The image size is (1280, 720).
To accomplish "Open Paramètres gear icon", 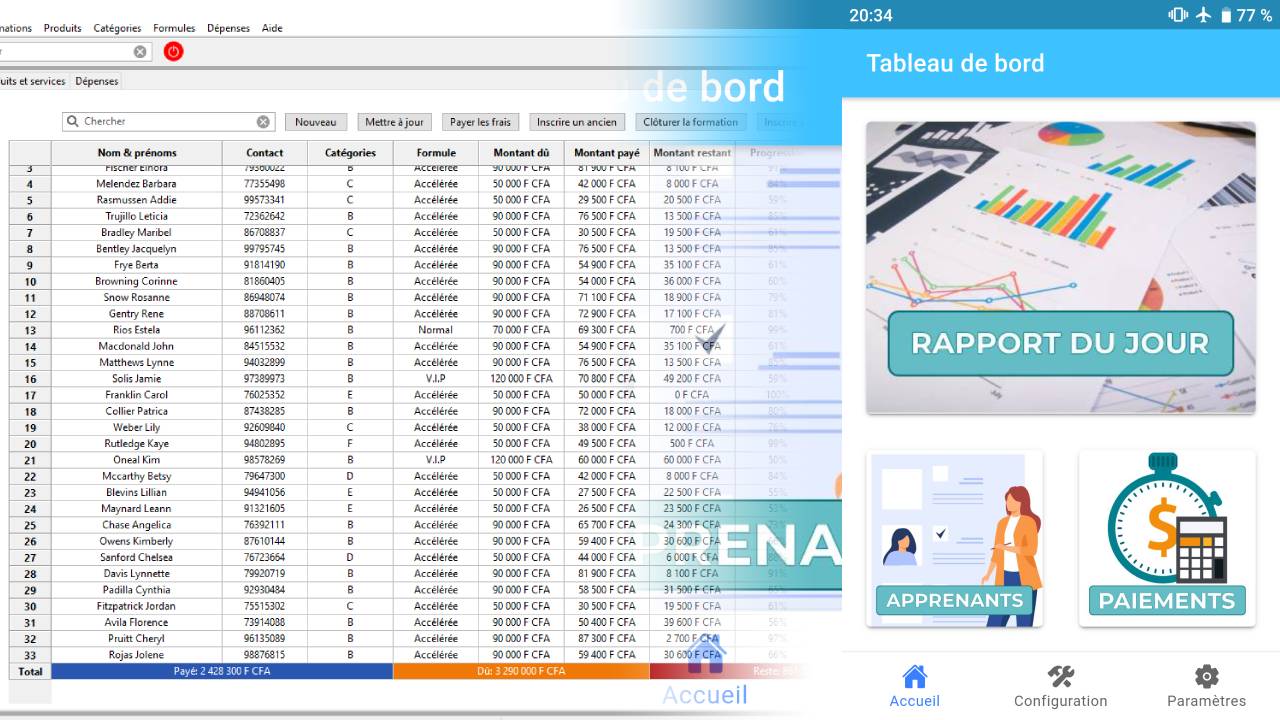I will (1206, 678).
